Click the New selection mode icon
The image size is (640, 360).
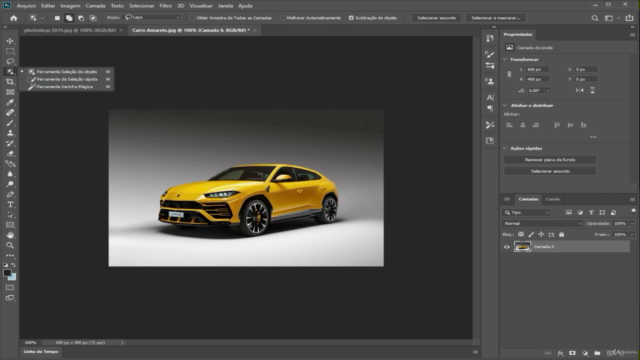[x=57, y=18]
